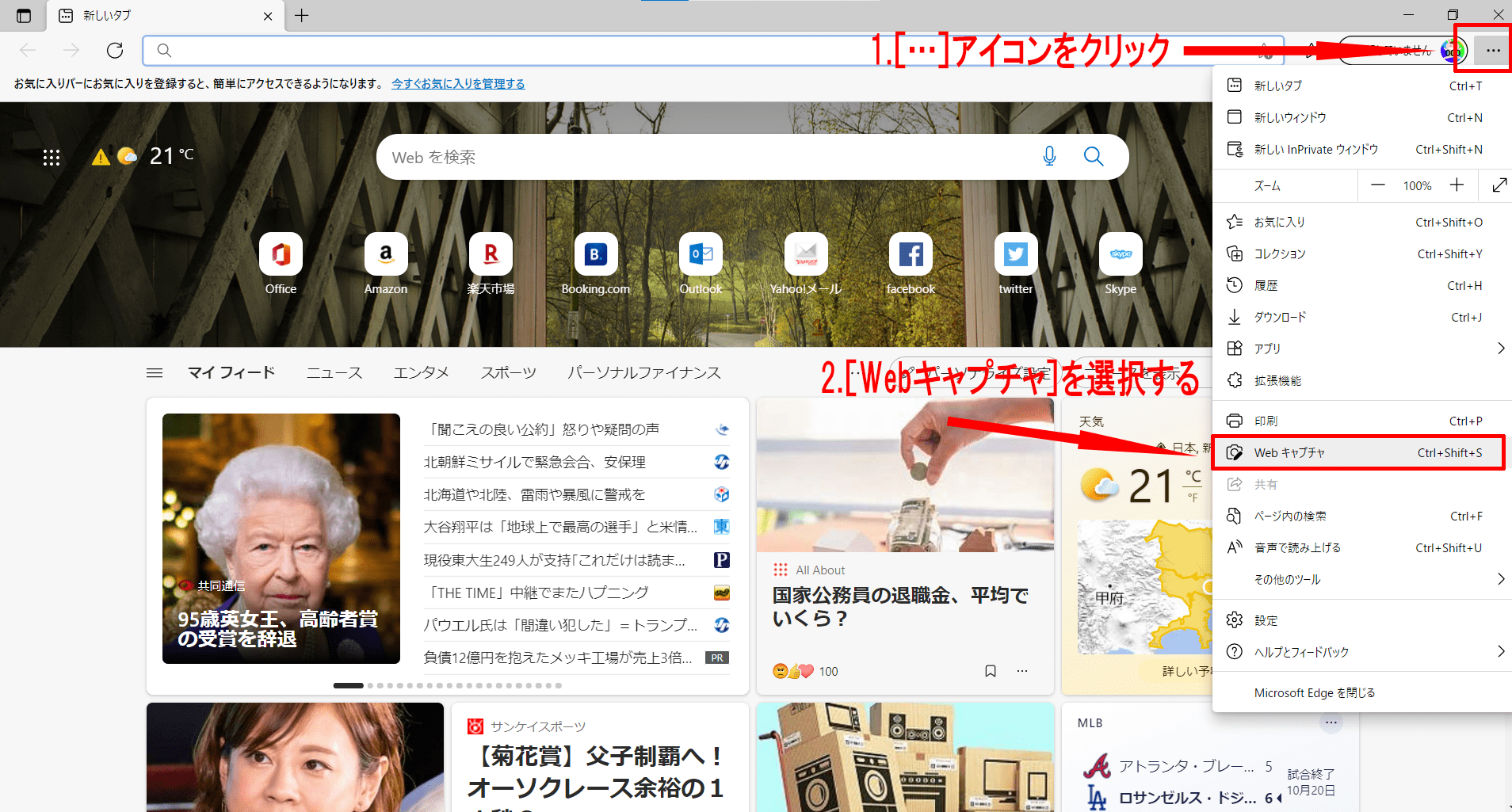Click the Office shortcut tile
This screenshot has width=1512, height=812.
281,255
